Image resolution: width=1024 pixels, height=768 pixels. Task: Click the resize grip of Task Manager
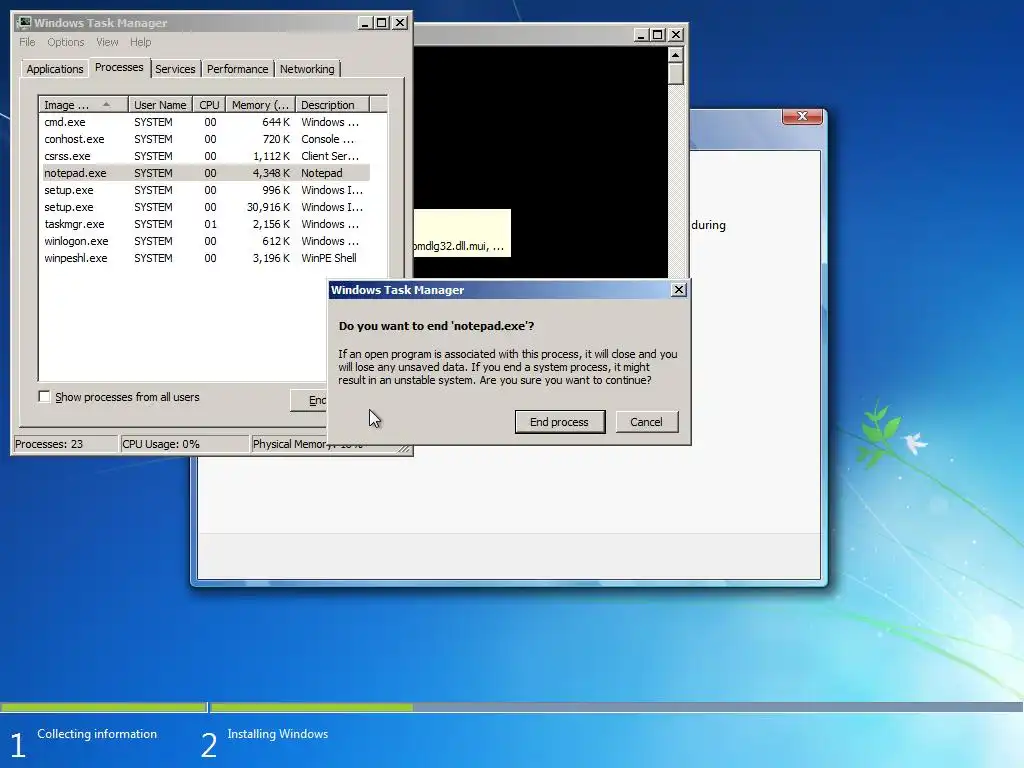405,448
